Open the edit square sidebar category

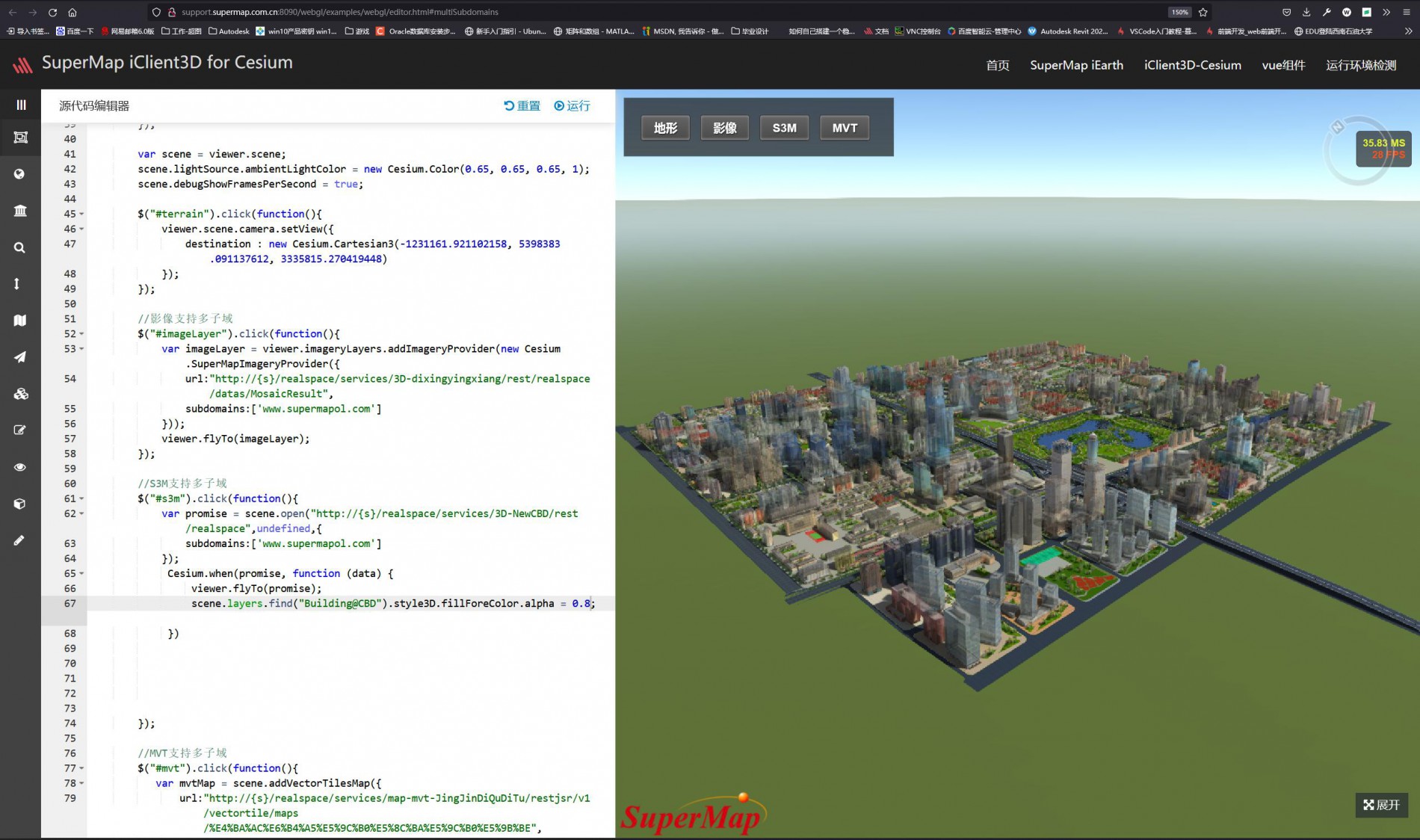coord(20,430)
